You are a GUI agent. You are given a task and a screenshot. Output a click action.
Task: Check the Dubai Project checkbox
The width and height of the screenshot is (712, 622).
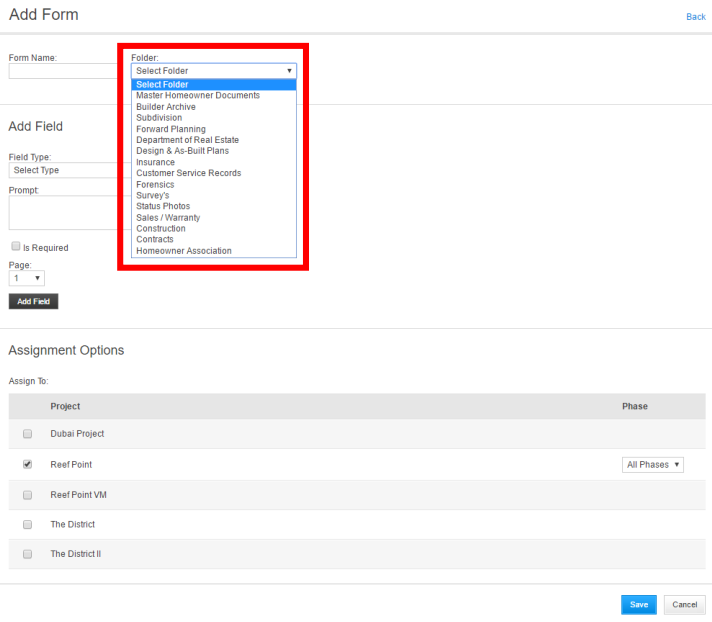pyautogui.click(x=28, y=434)
